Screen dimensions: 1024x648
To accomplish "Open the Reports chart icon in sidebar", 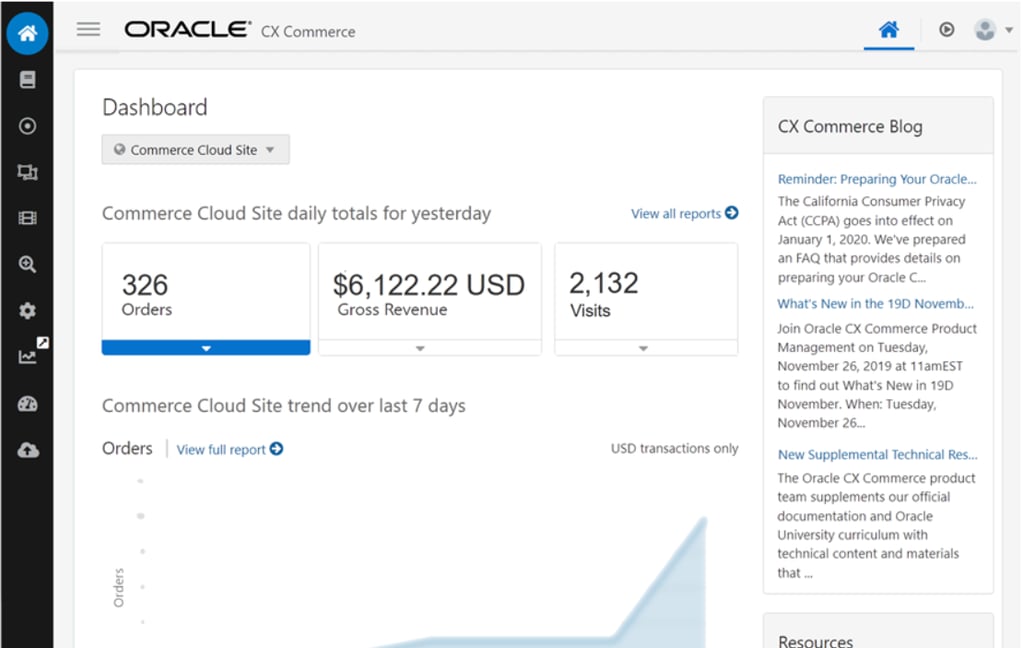I will tap(27, 356).
